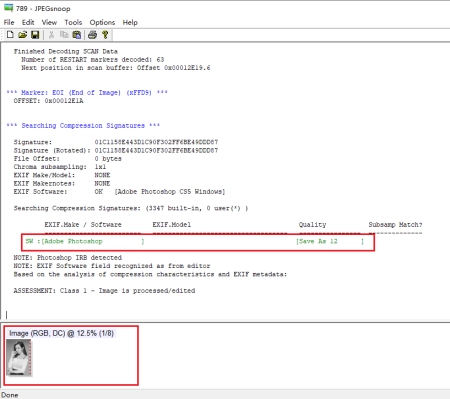Open the Help menu
Screen dimensions: 450x399
tap(130, 22)
